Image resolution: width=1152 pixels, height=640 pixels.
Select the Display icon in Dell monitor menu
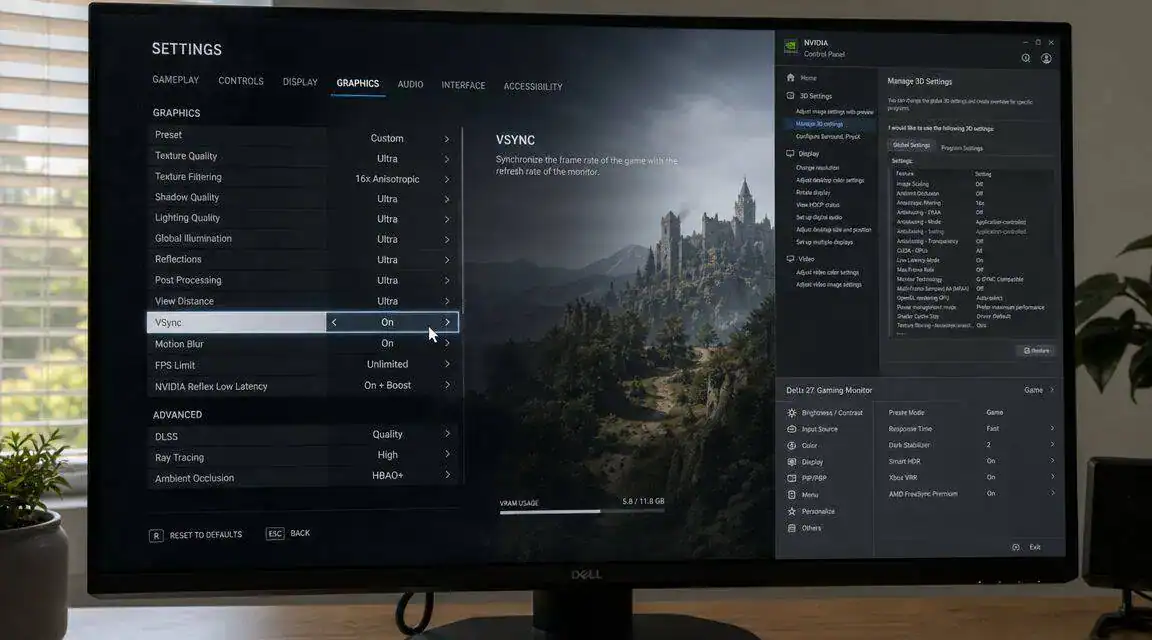tap(792, 462)
